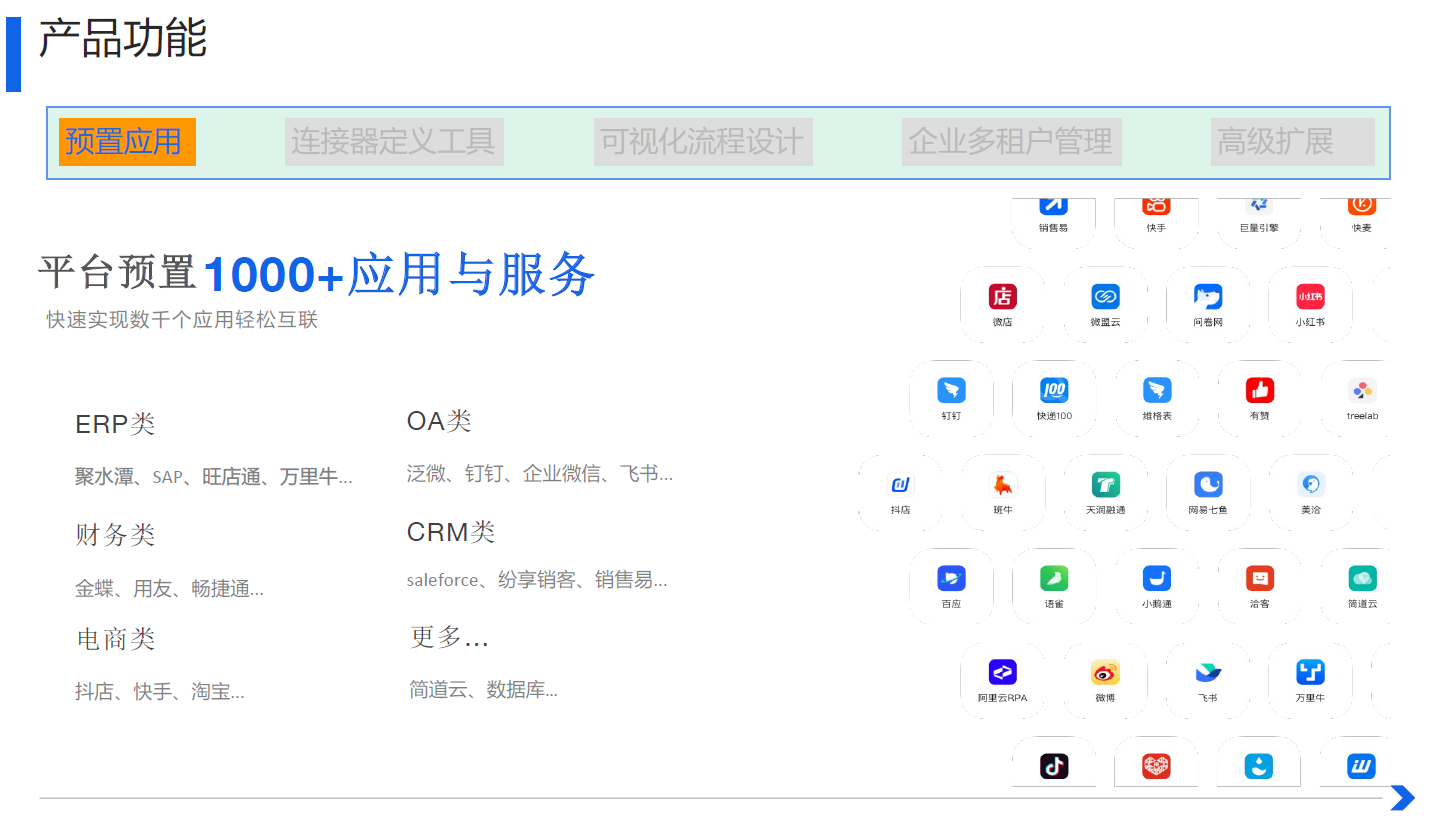
Task: Click the 金蝶、用友、畅捷通 list
Action: coord(170,588)
